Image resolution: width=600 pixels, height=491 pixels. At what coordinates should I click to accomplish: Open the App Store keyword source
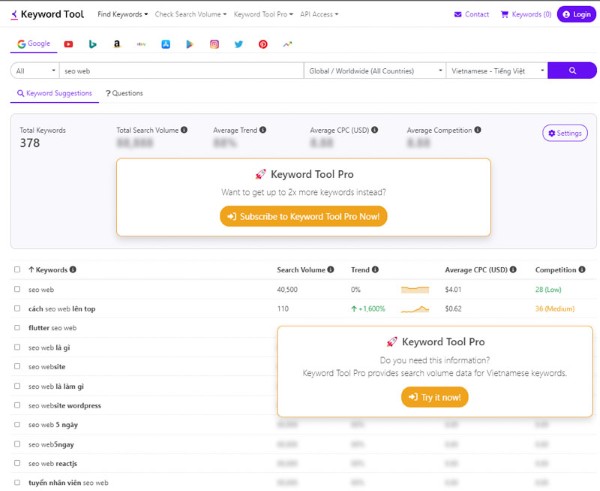coord(166,44)
